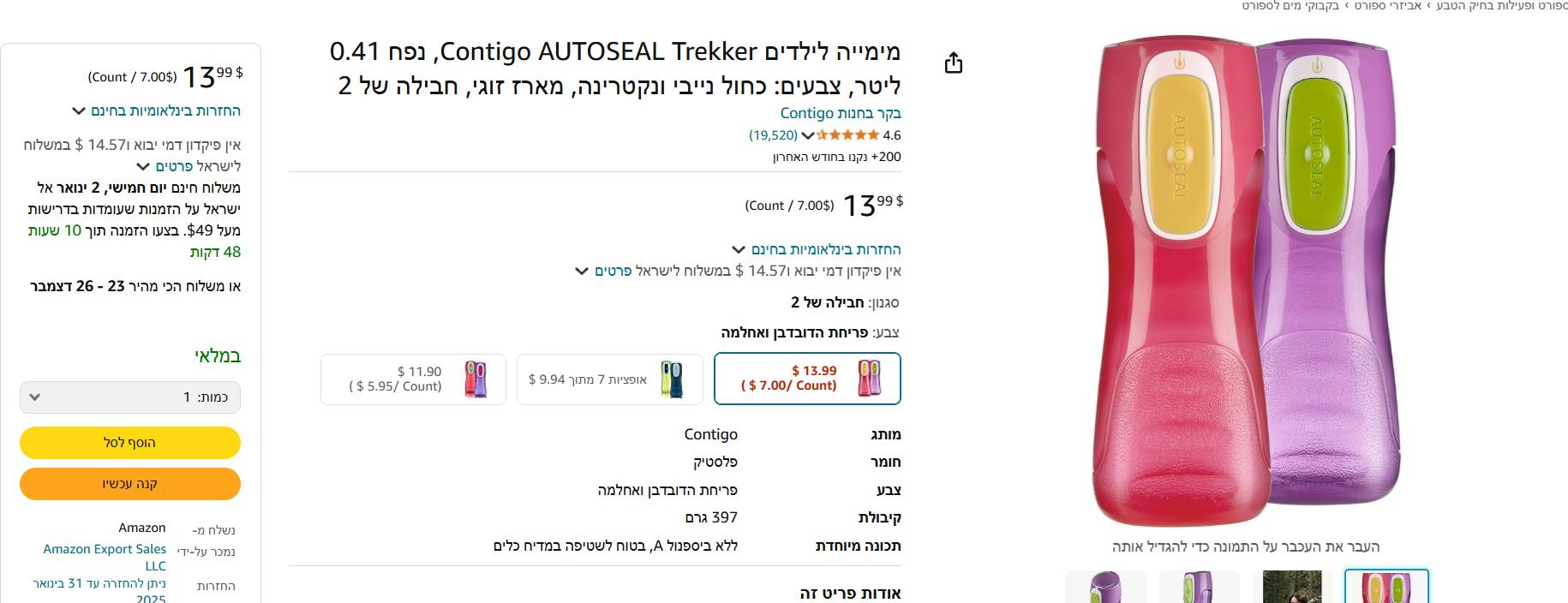Expand shipping details to Israel in the buy box
Image resolution: width=1568 pixels, height=603 pixels.
coord(189,166)
